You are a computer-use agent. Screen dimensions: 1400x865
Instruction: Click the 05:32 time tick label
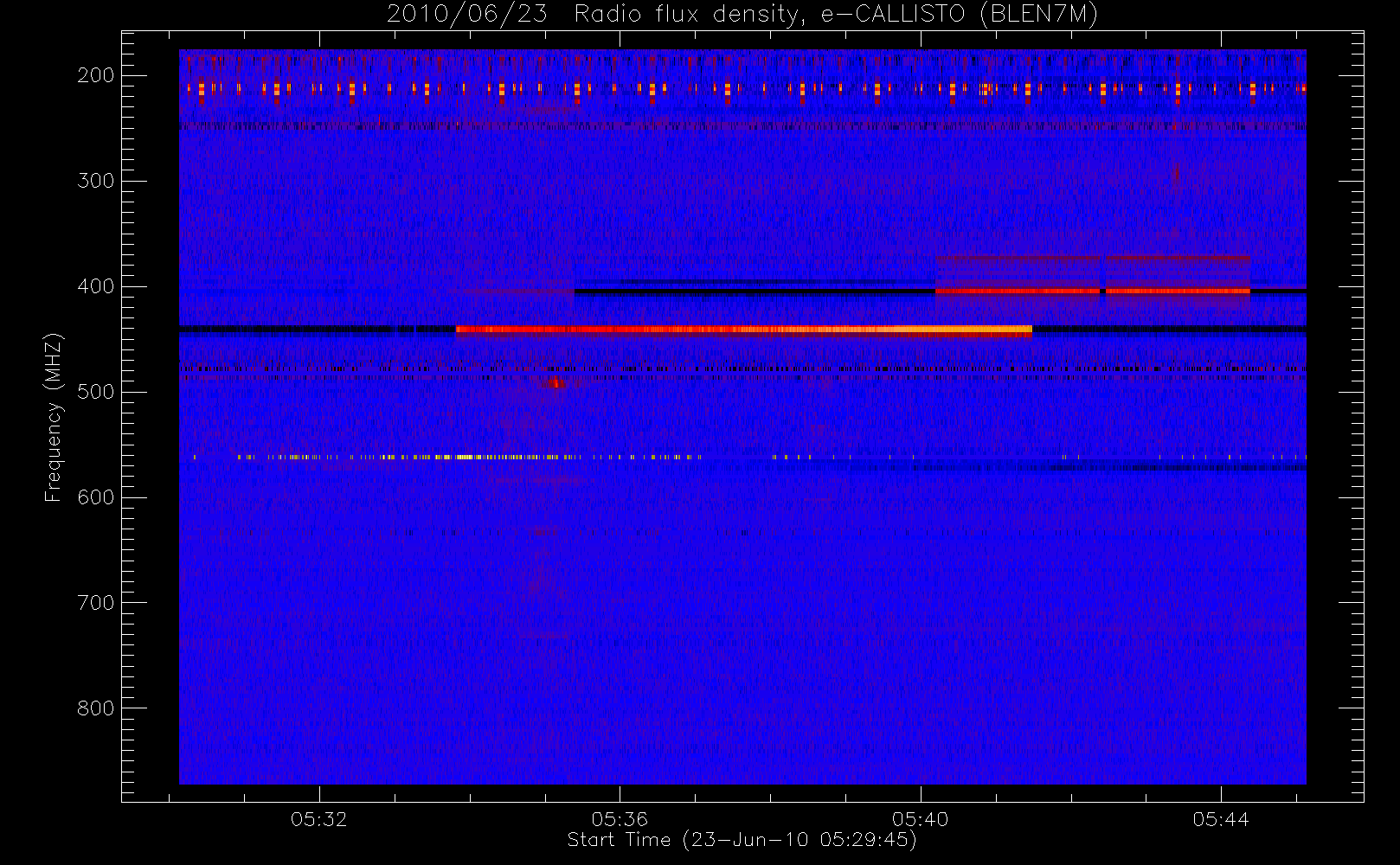point(319,819)
